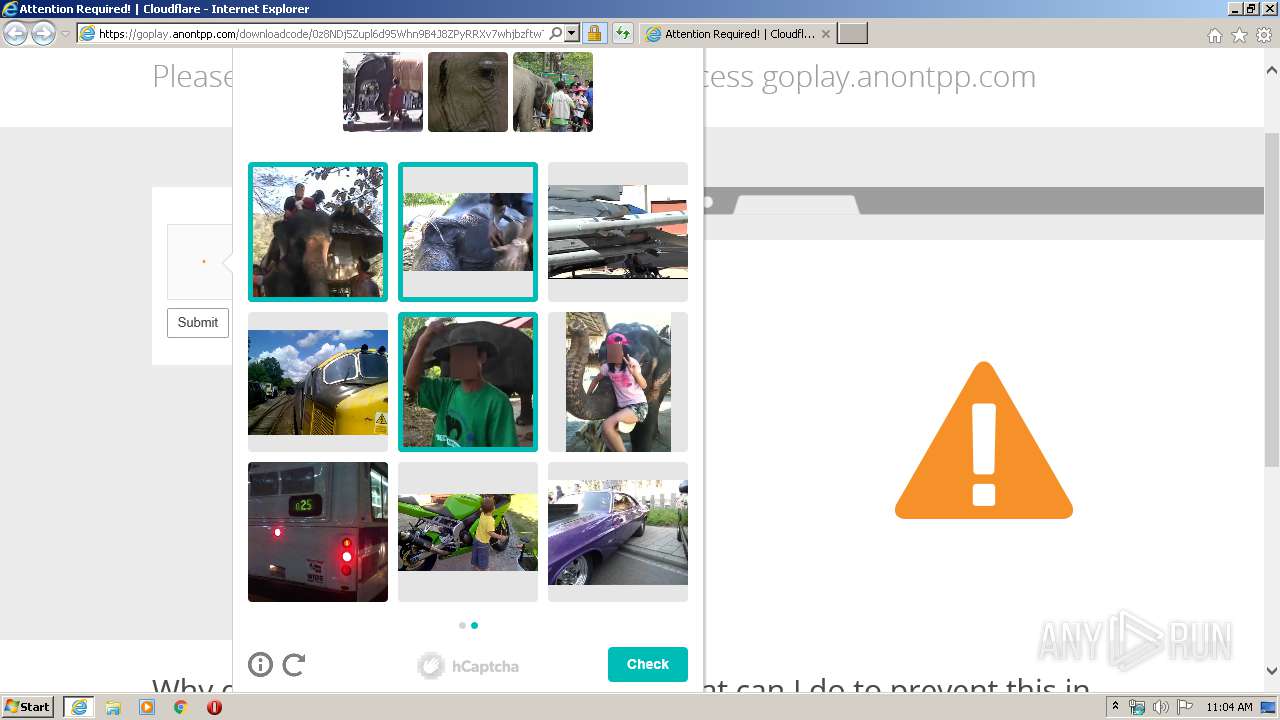Image resolution: width=1280 pixels, height=720 pixels.
Task: Click the address bar URL field
Action: pyautogui.click(x=320, y=34)
